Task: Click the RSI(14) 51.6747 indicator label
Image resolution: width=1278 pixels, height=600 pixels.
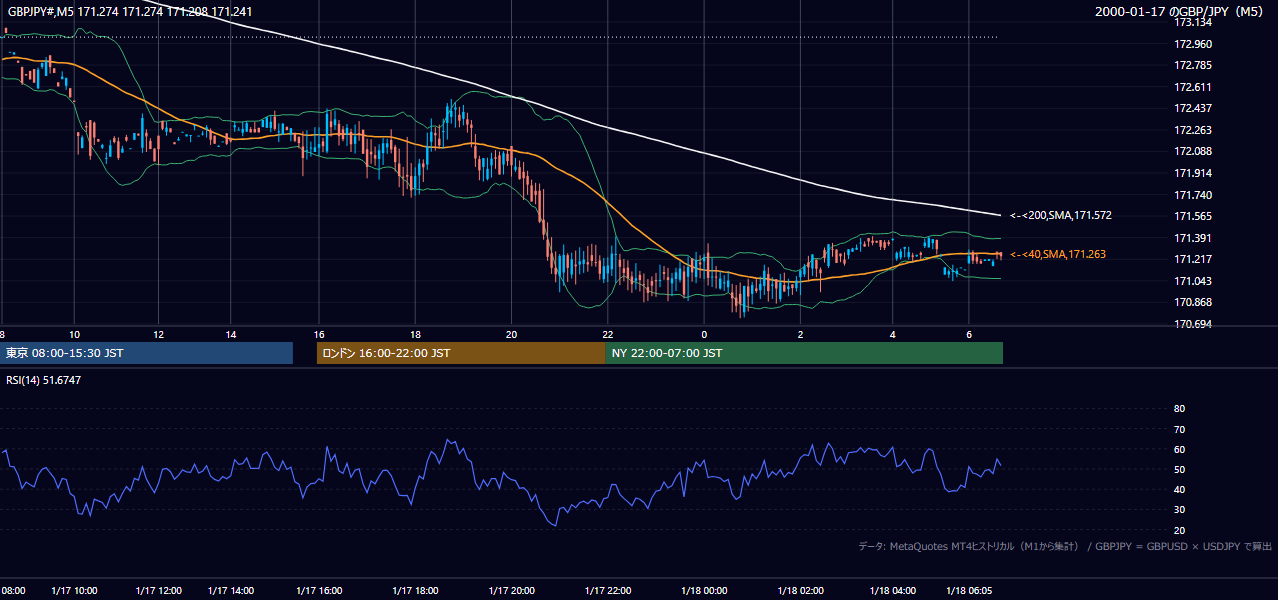Action: click(x=44, y=380)
